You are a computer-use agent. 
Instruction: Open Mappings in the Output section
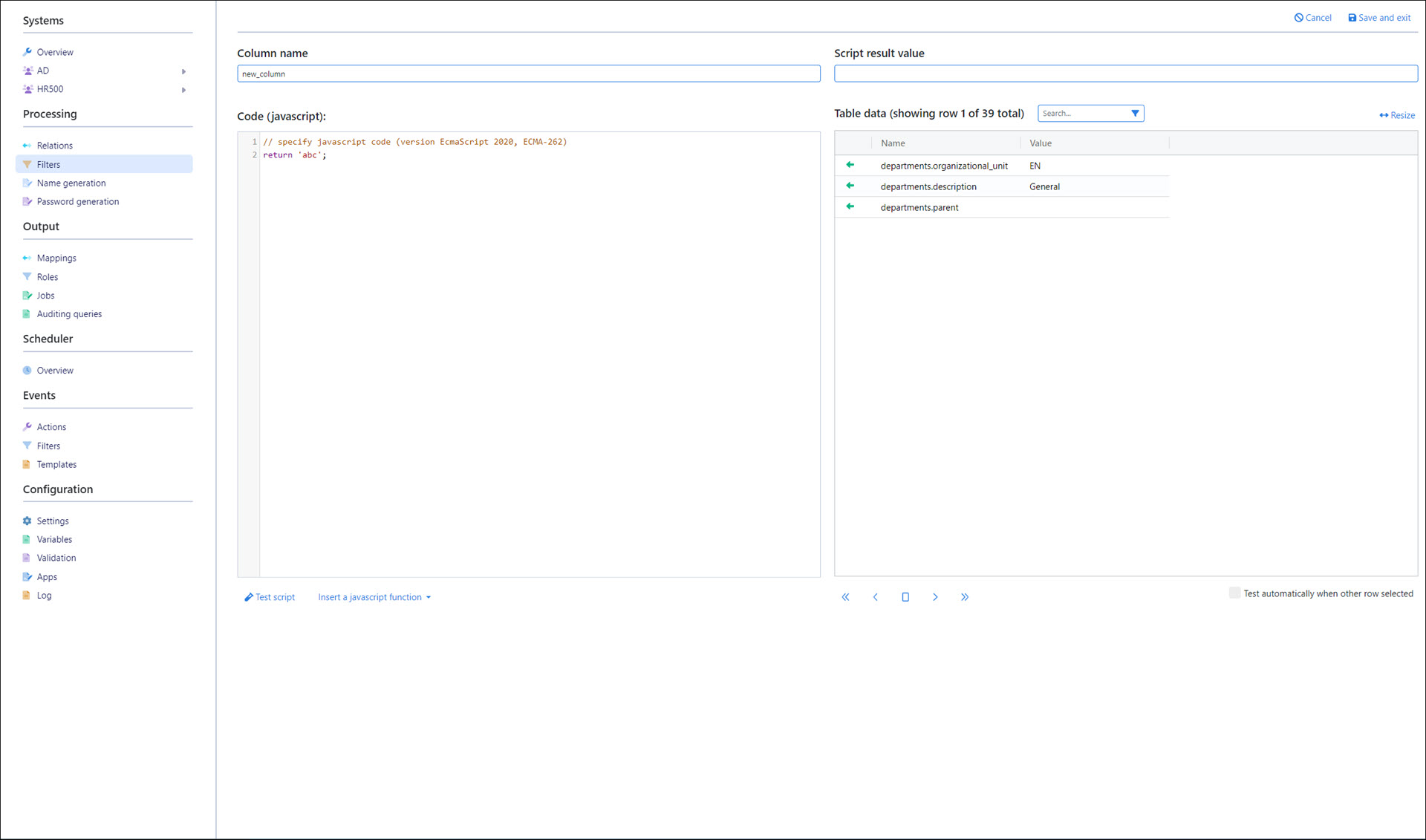(x=56, y=258)
